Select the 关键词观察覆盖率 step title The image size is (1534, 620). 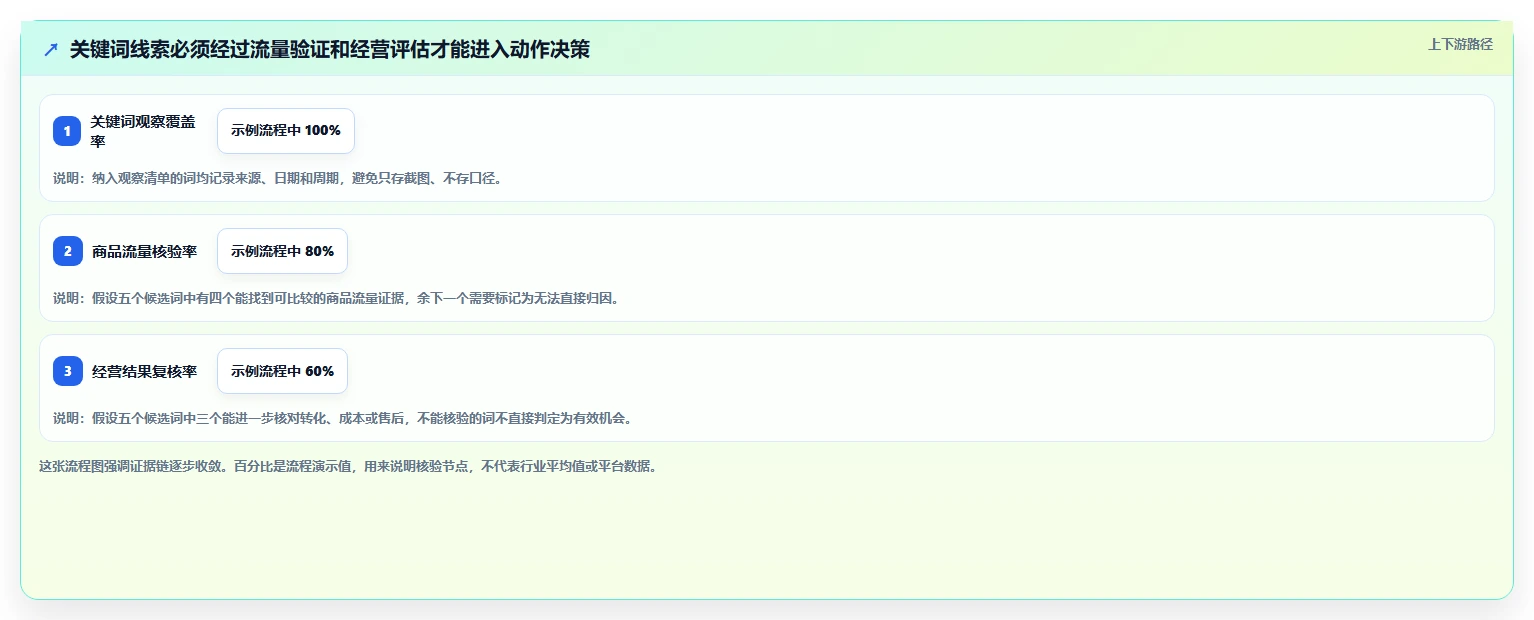coord(143,131)
